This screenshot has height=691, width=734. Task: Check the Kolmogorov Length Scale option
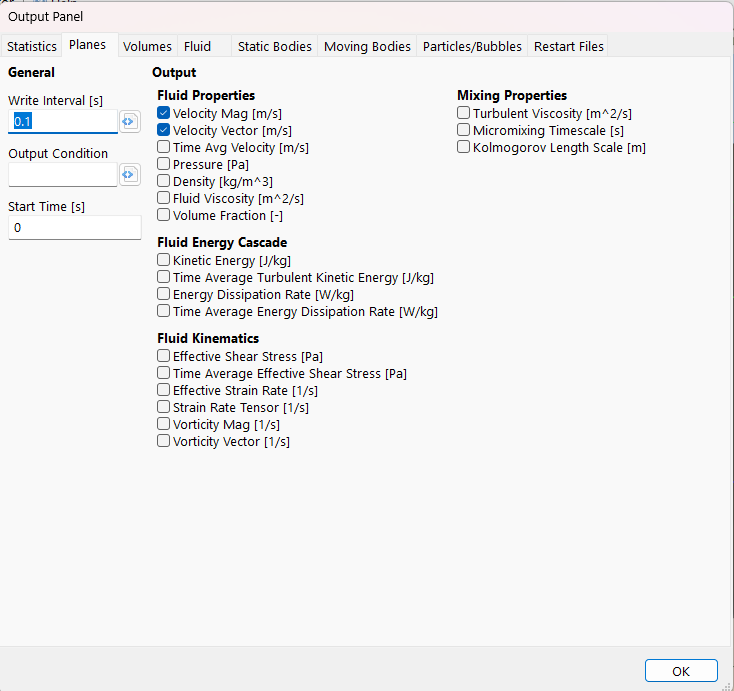(464, 148)
